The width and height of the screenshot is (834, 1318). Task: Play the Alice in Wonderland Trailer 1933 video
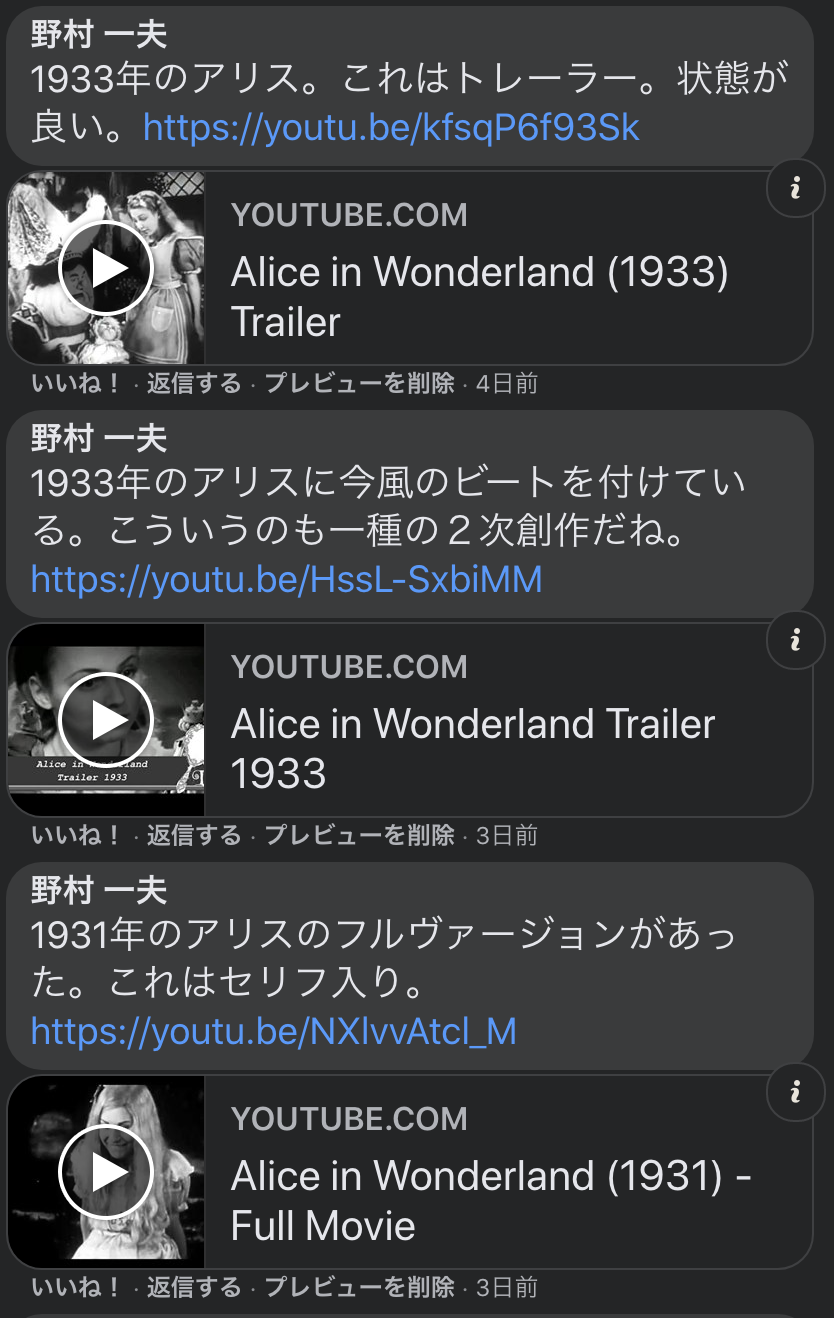[106, 720]
